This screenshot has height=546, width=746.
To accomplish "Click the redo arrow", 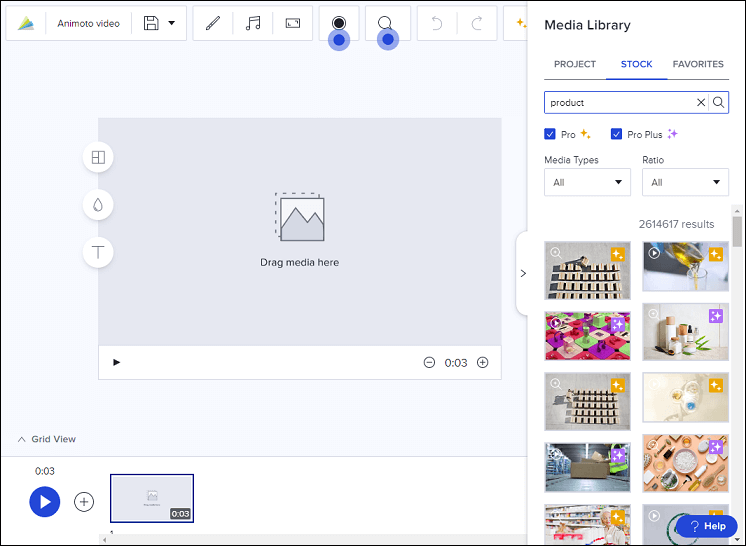I will (x=477, y=23).
